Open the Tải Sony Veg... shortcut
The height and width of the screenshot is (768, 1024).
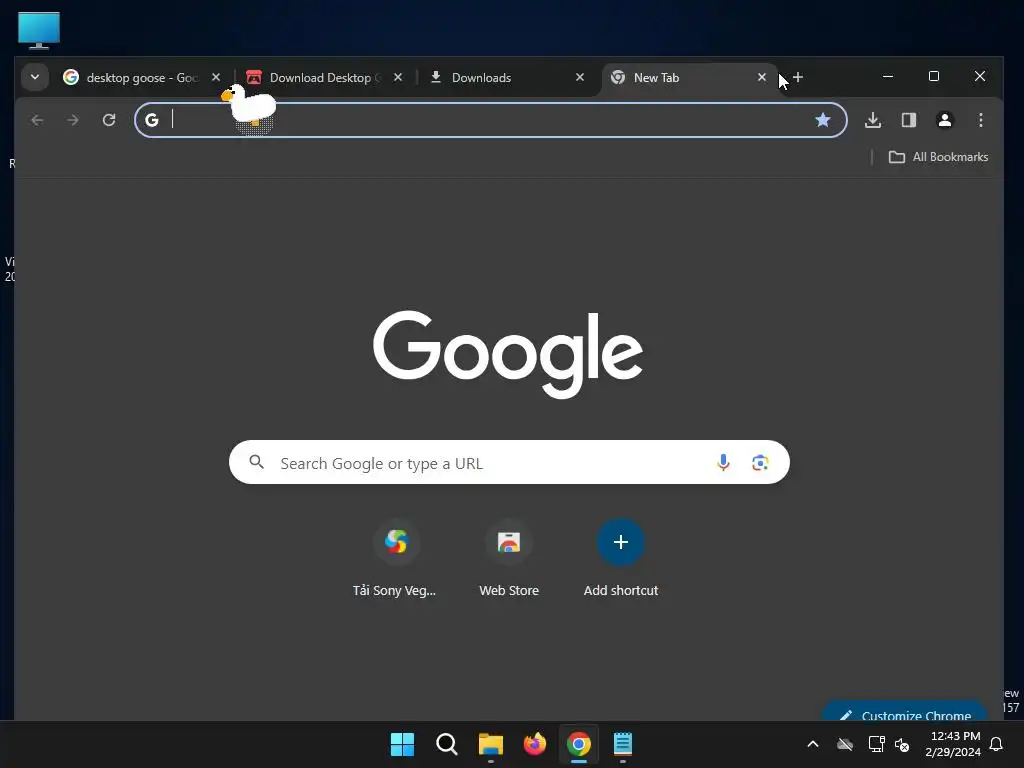click(395, 559)
